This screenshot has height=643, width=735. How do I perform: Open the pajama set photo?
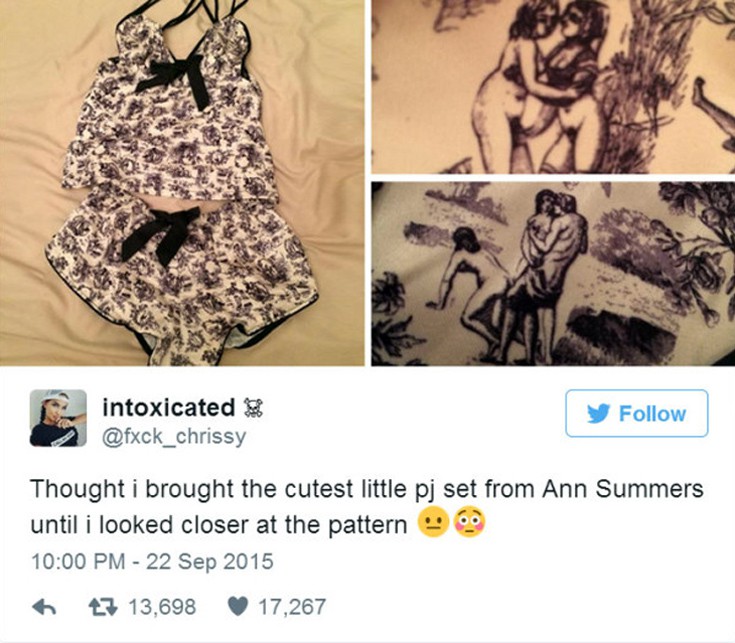182,183
